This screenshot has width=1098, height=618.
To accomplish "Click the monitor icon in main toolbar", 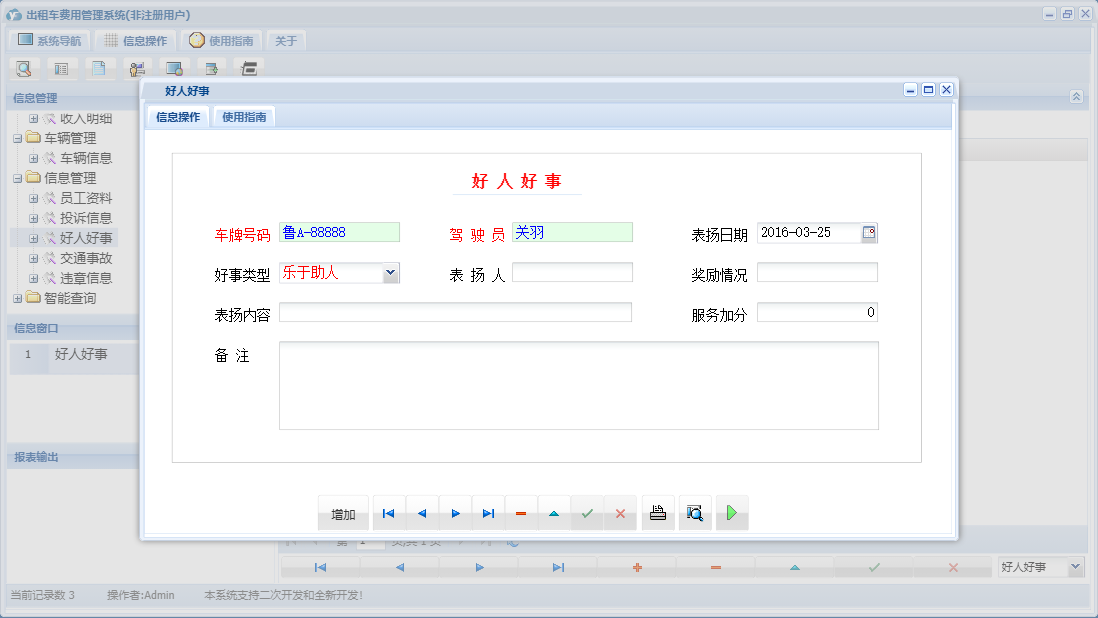I will pyautogui.click(x=174, y=69).
